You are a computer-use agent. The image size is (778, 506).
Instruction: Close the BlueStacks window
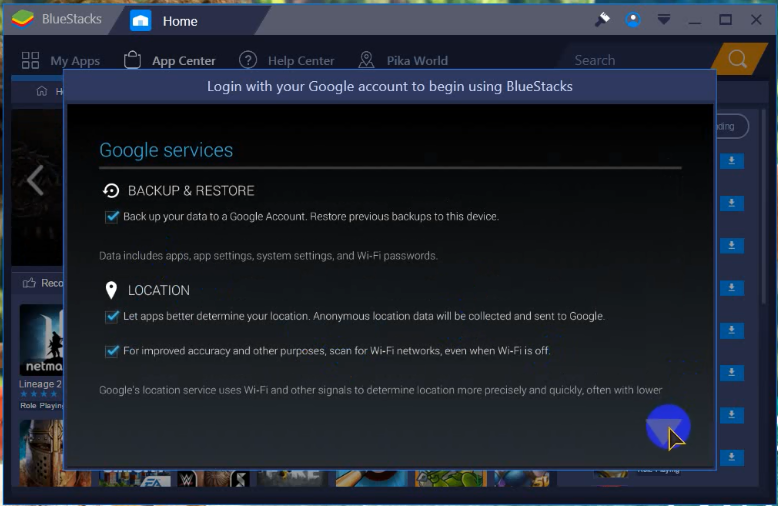[x=756, y=20]
